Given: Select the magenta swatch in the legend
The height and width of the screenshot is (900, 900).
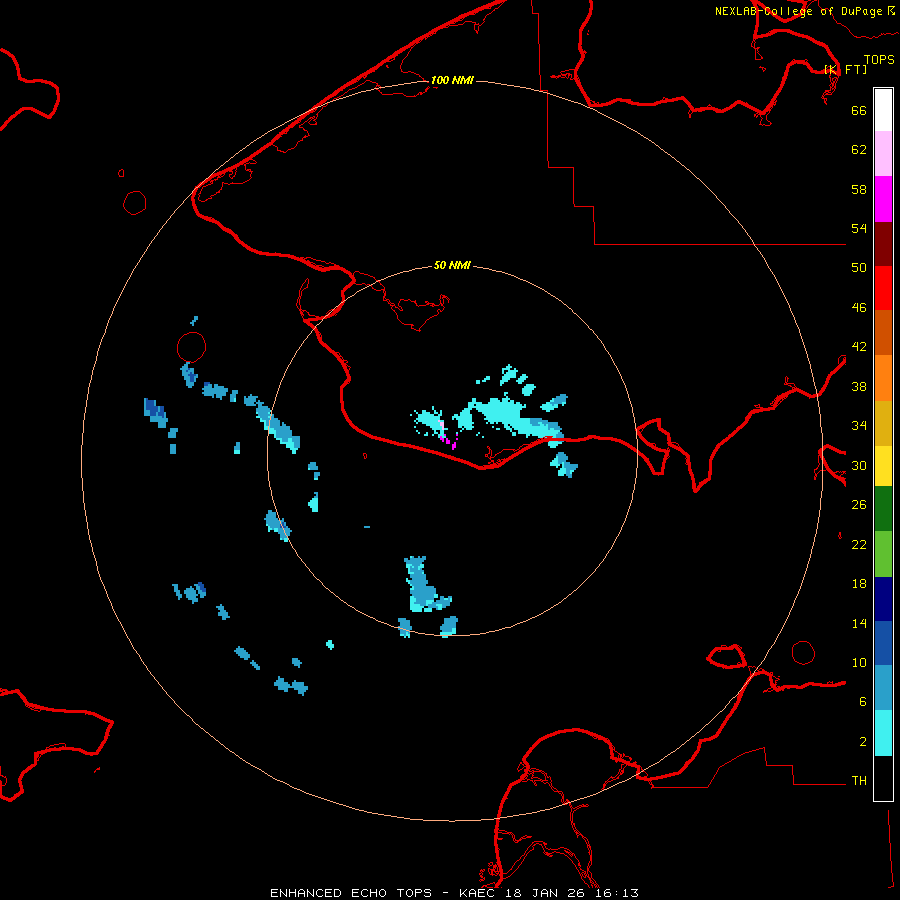Looking at the screenshot, I should (883, 199).
